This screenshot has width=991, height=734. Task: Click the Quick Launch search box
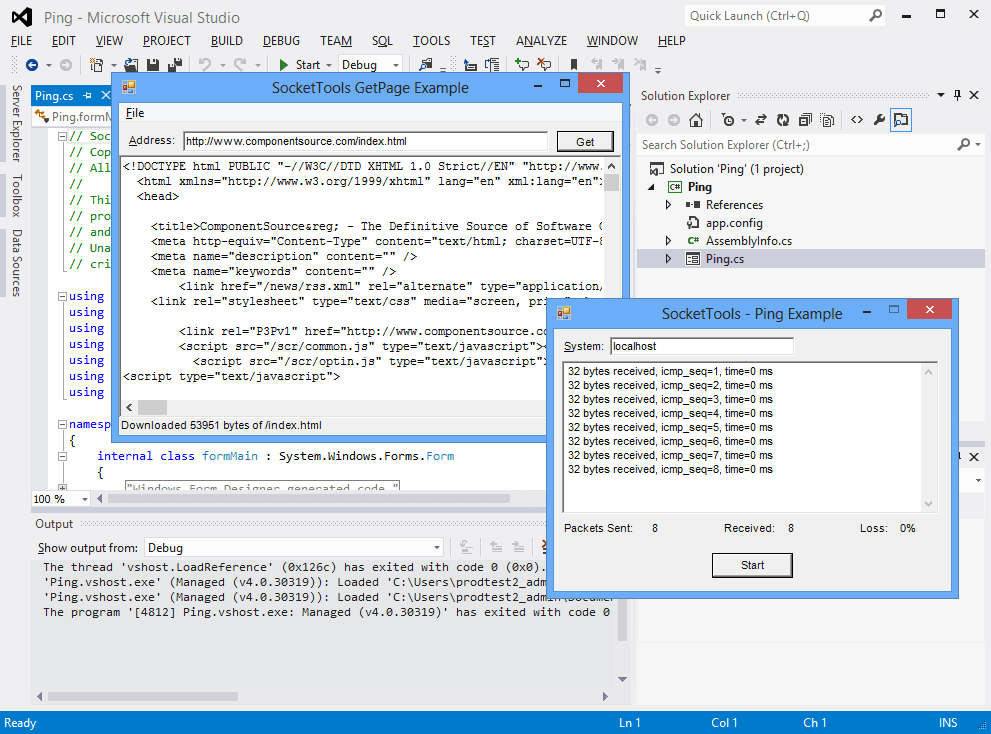click(x=777, y=16)
